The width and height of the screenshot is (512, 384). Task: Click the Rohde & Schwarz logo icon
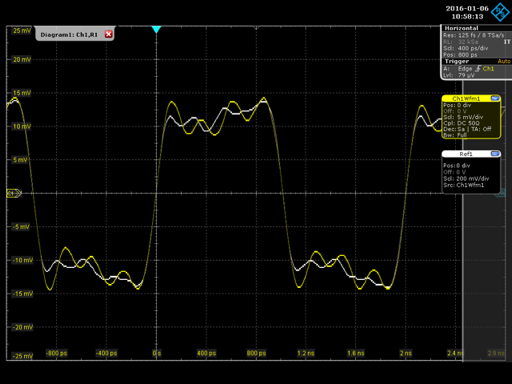click(500, 12)
